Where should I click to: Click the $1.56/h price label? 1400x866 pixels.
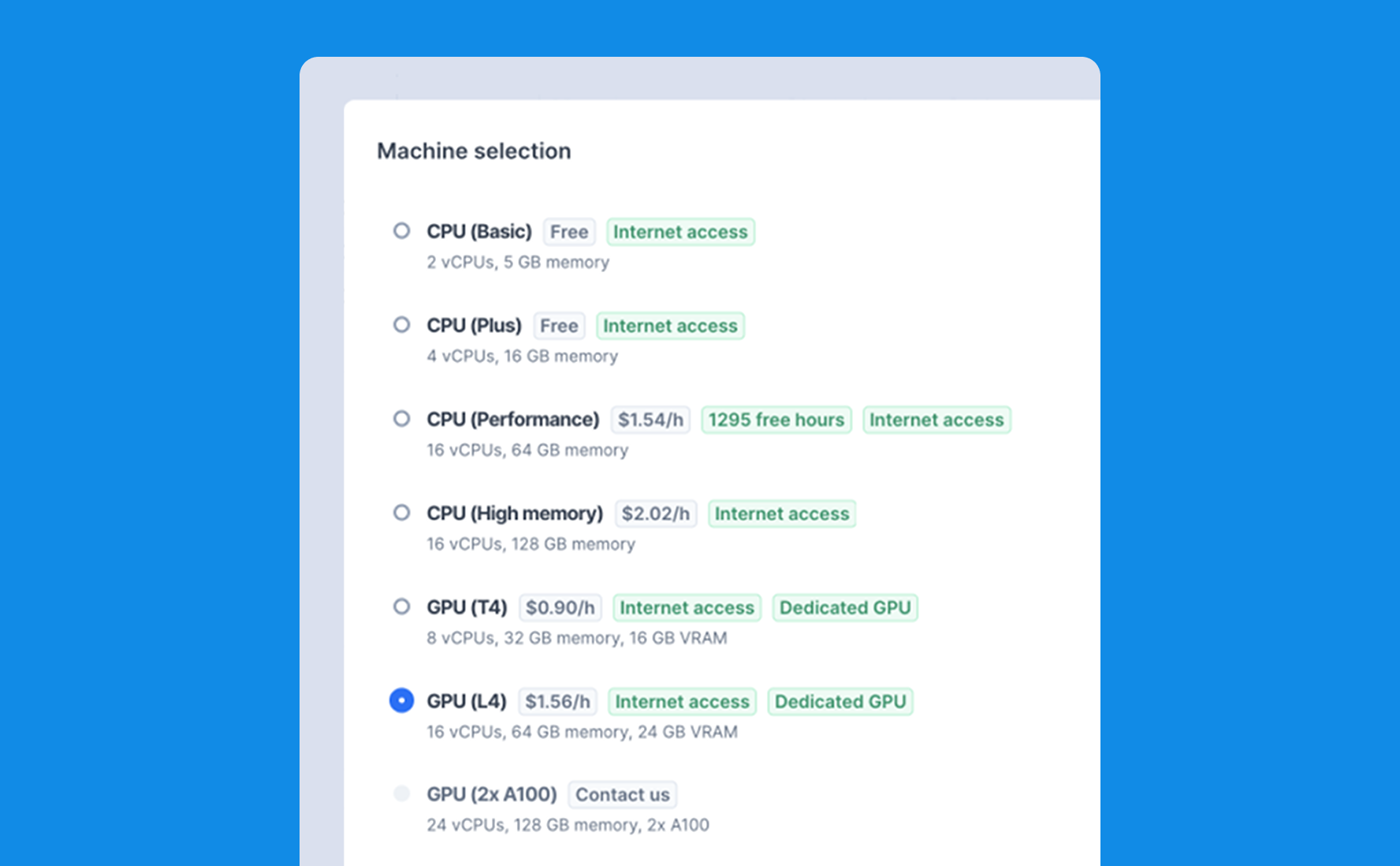[x=558, y=701]
